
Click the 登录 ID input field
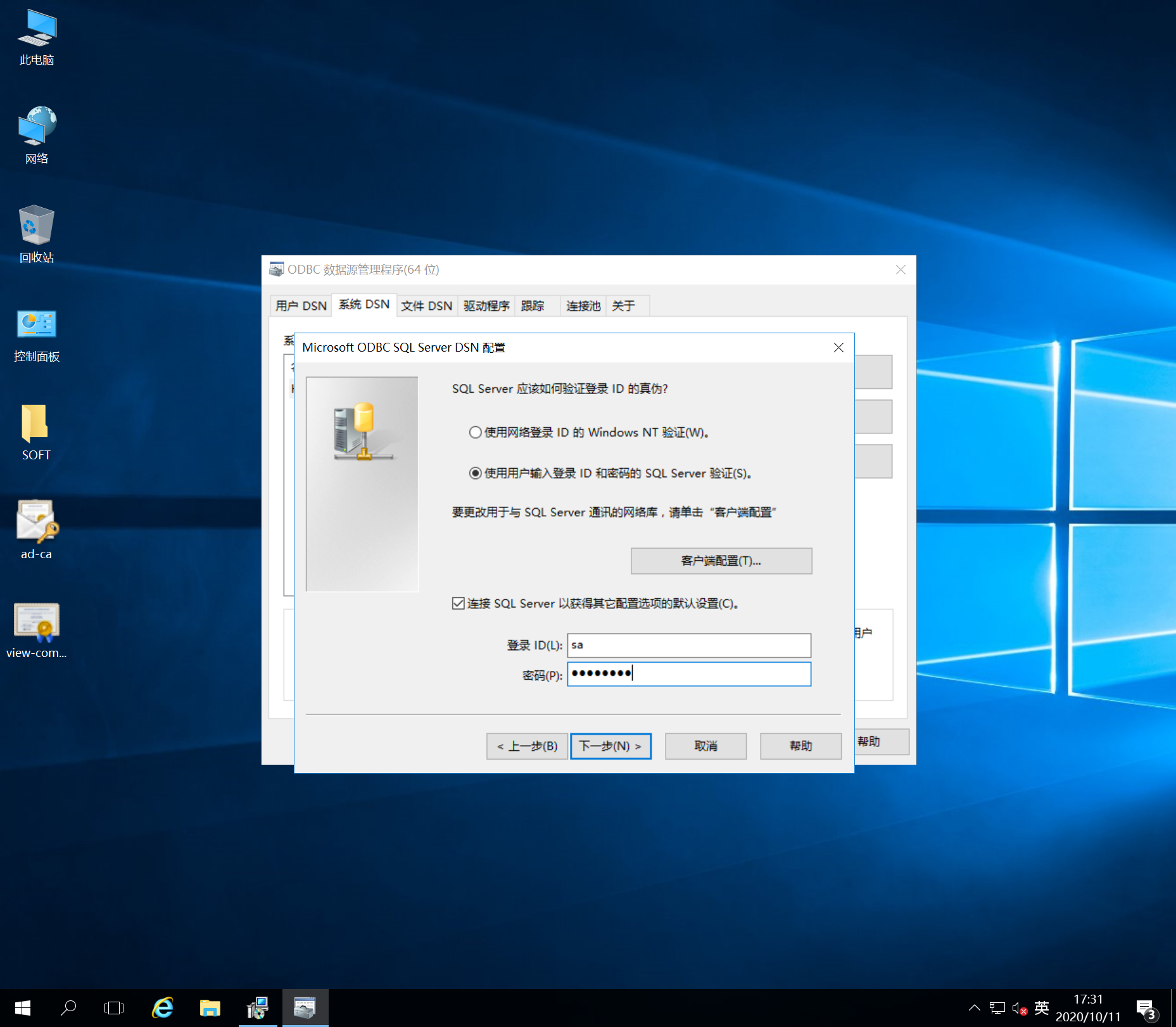coord(689,645)
